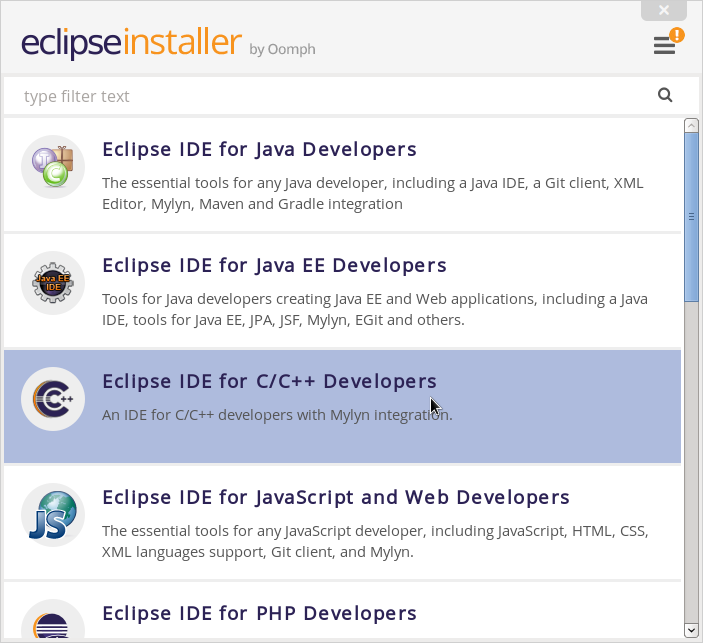Select the Java Developers package icon
Image resolution: width=703 pixels, height=643 pixels.
pyautogui.click(x=53, y=167)
